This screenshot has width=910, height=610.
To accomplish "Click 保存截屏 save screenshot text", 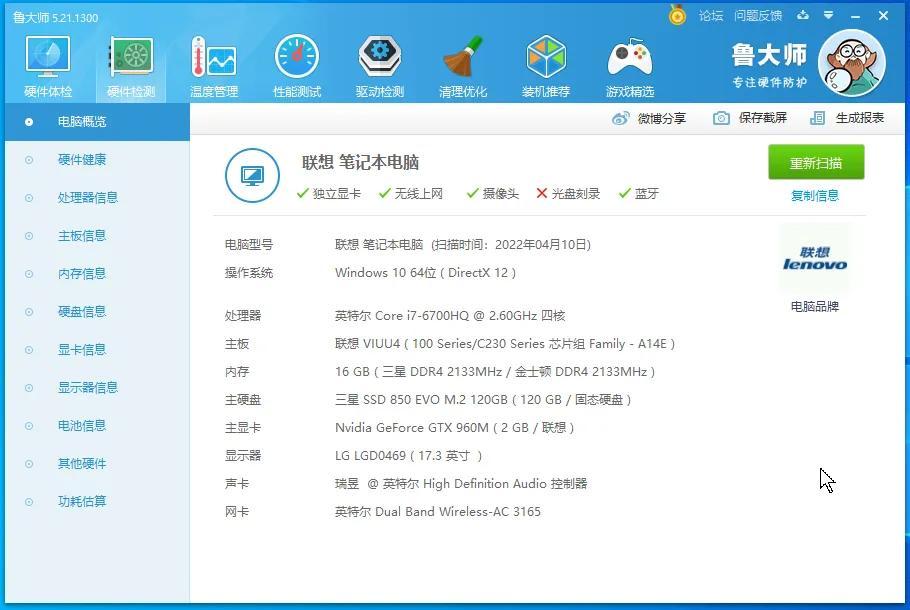I will [763, 118].
